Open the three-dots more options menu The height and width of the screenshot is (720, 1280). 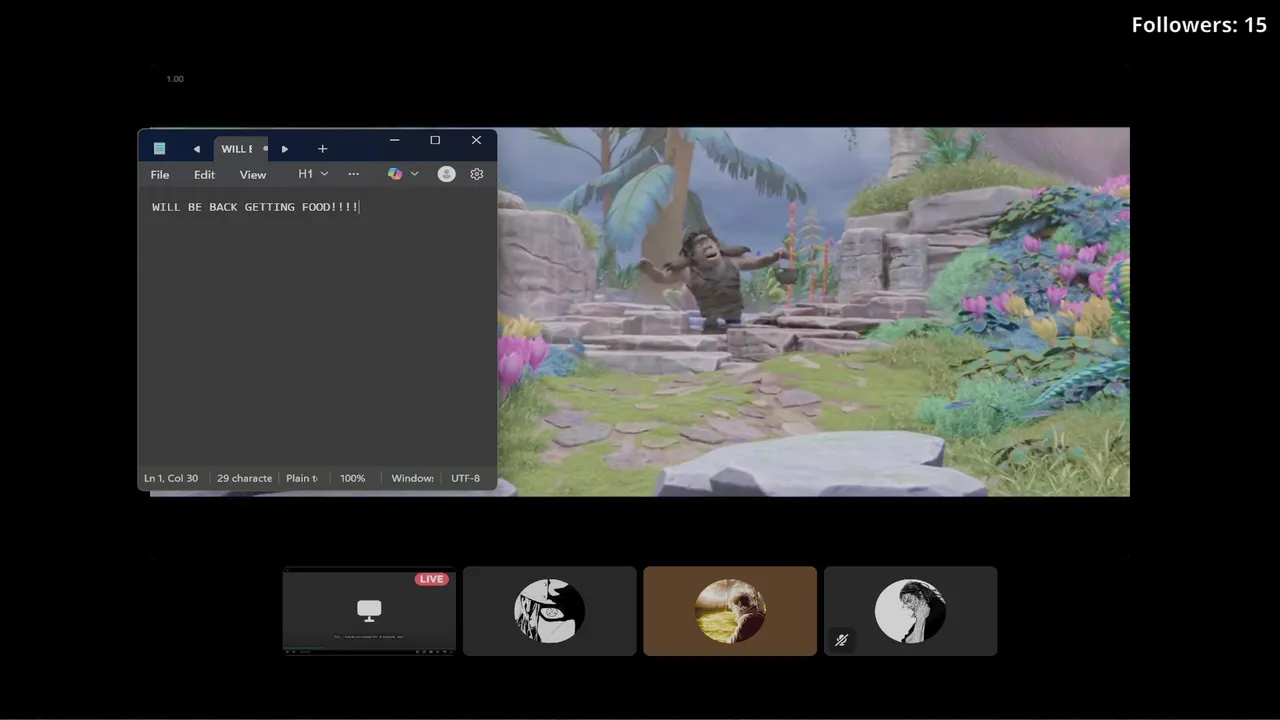click(353, 174)
